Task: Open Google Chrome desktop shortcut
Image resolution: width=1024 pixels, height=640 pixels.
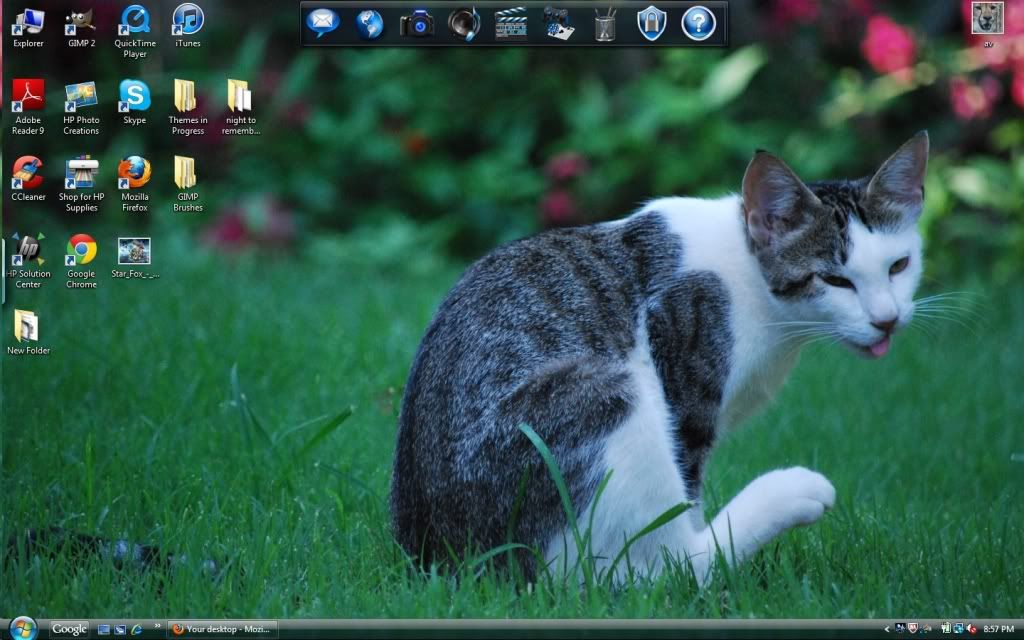Action: coord(81,249)
